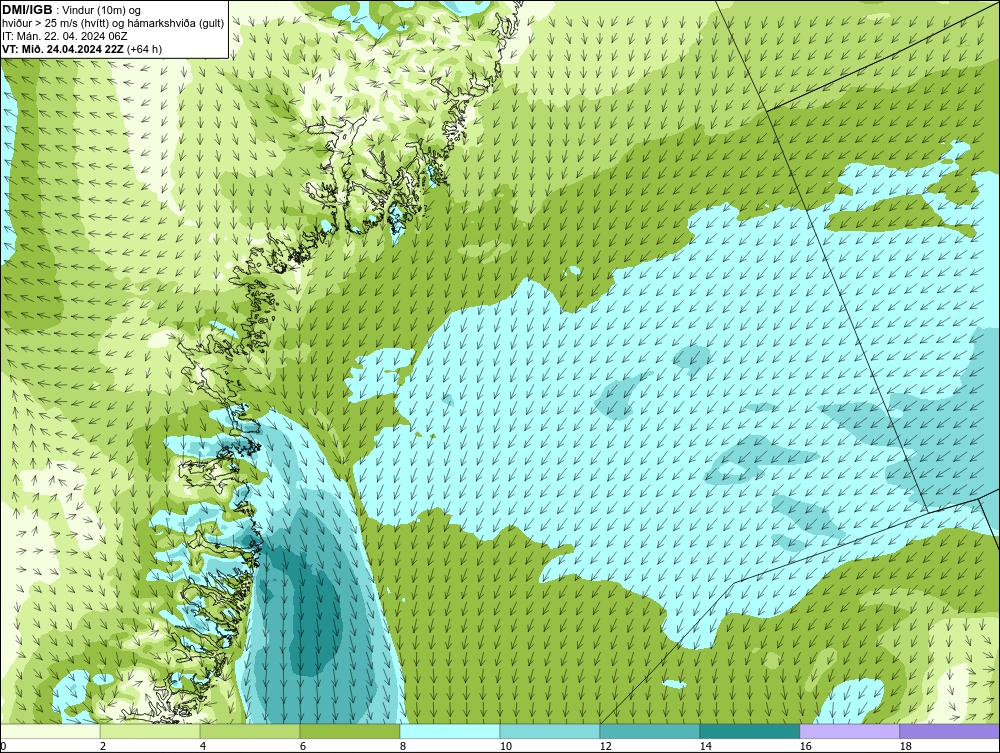Click the 6–8 m/s olive green legend swatch

pyautogui.click(x=350, y=731)
